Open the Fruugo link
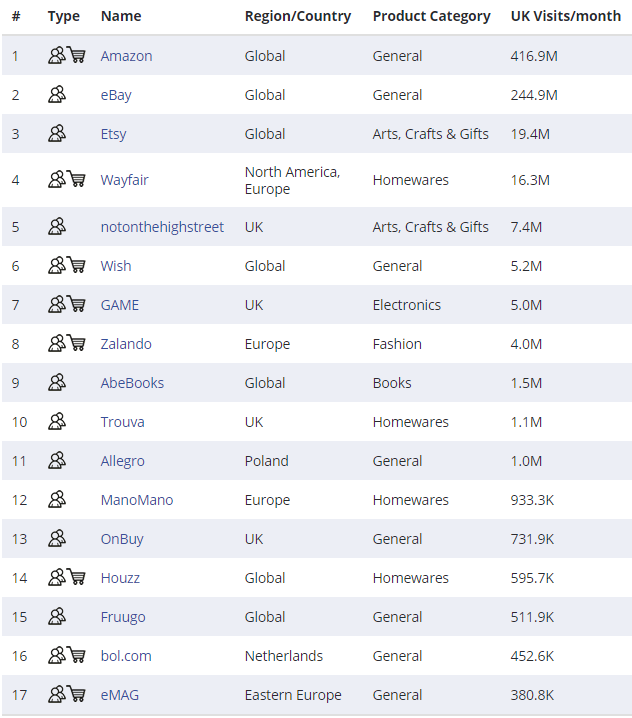This screenshot has width=632, height=718. tap(123, 617)
